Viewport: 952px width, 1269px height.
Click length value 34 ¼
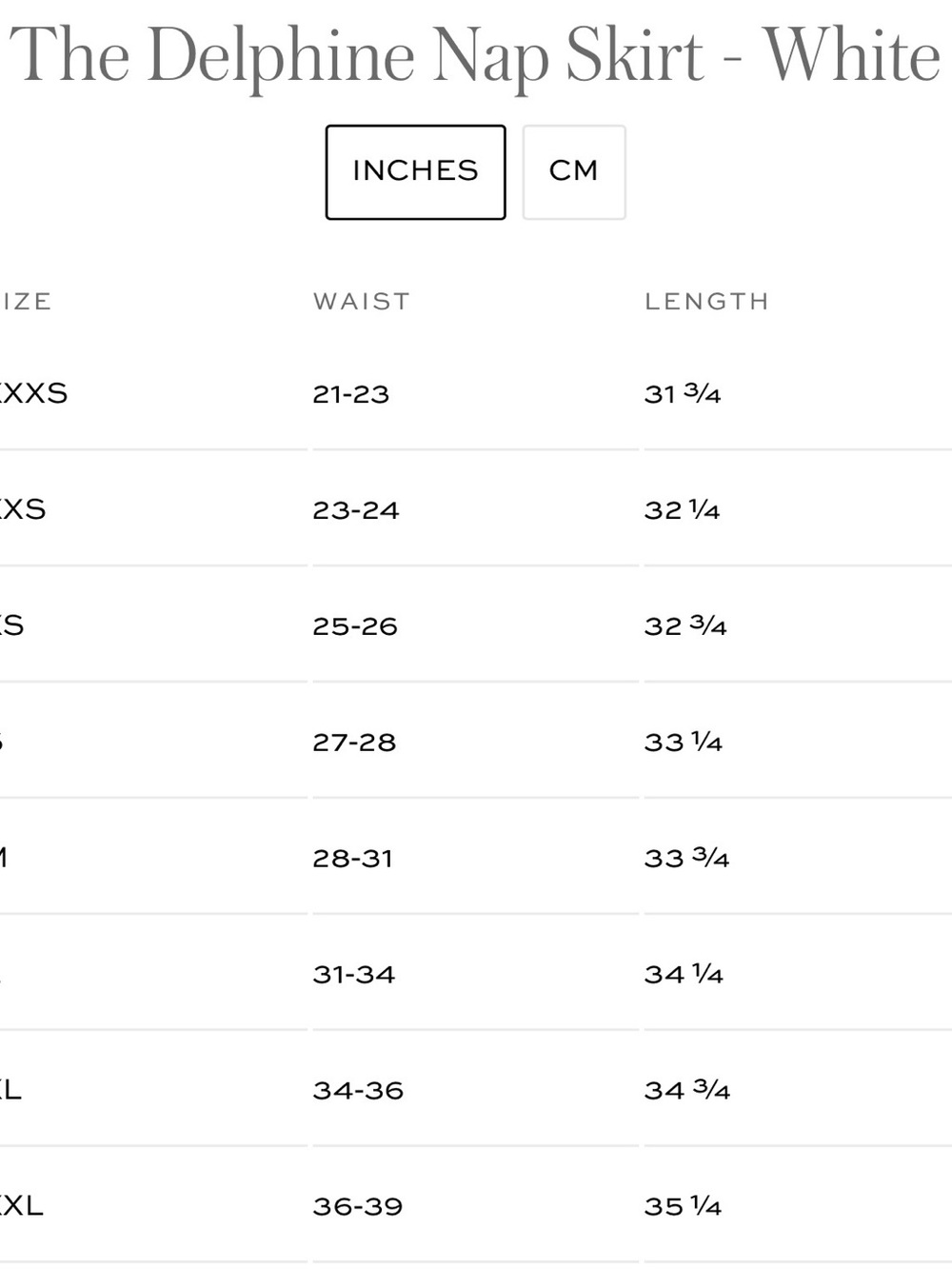point(684,975)
